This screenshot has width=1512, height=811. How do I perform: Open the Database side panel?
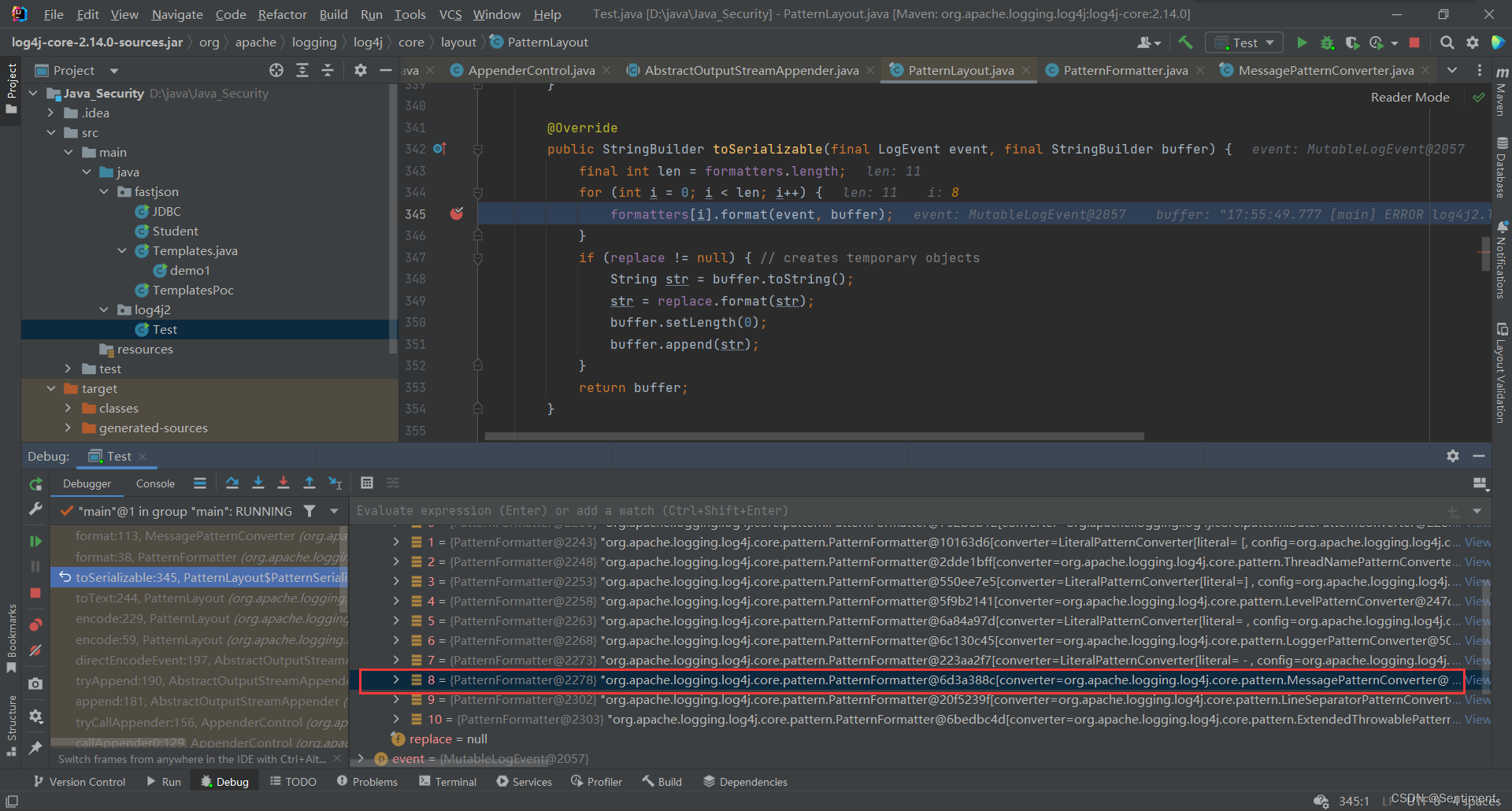[x=1502, y=167]
